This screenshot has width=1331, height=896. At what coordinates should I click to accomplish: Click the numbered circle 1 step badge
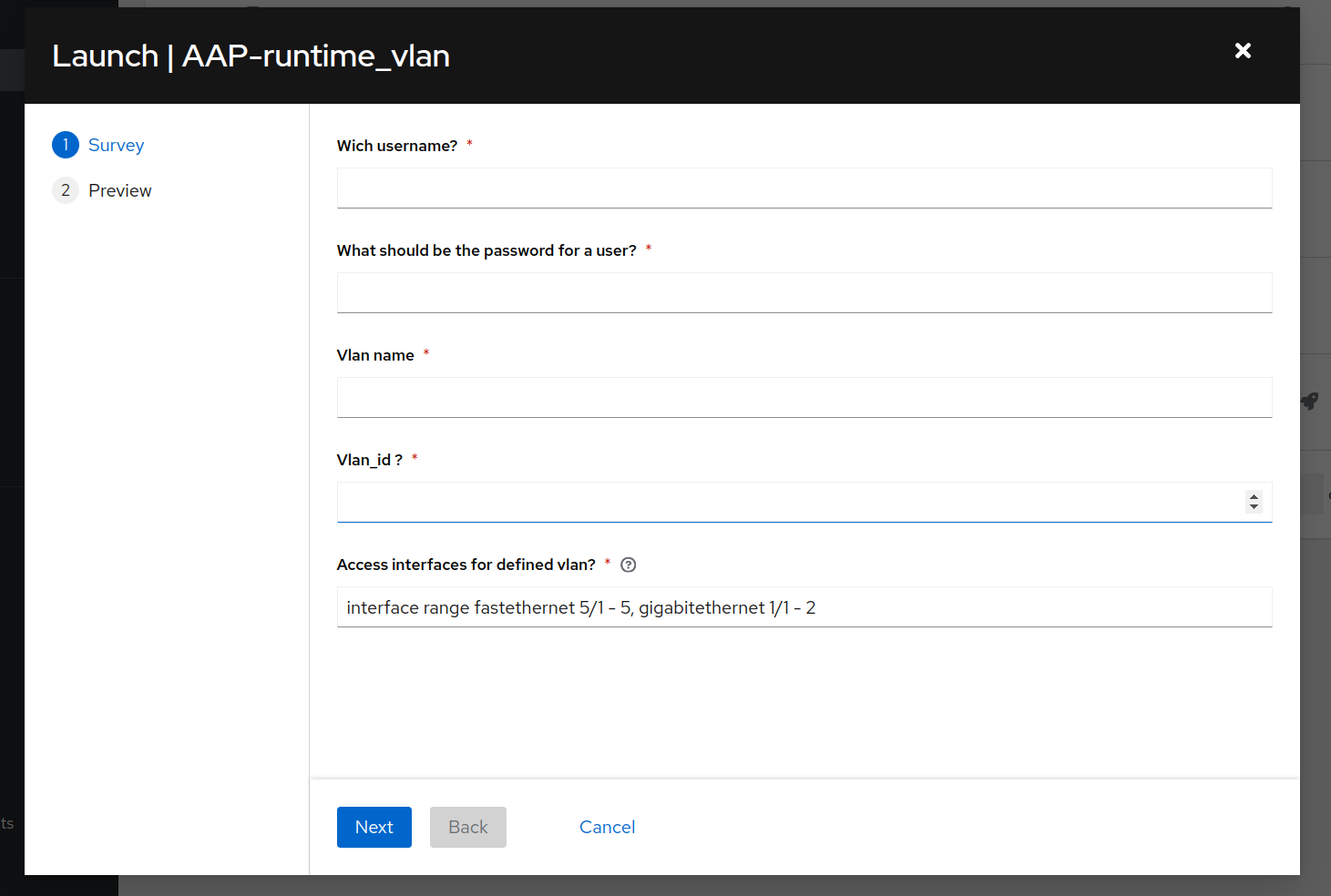pos(66,145)
